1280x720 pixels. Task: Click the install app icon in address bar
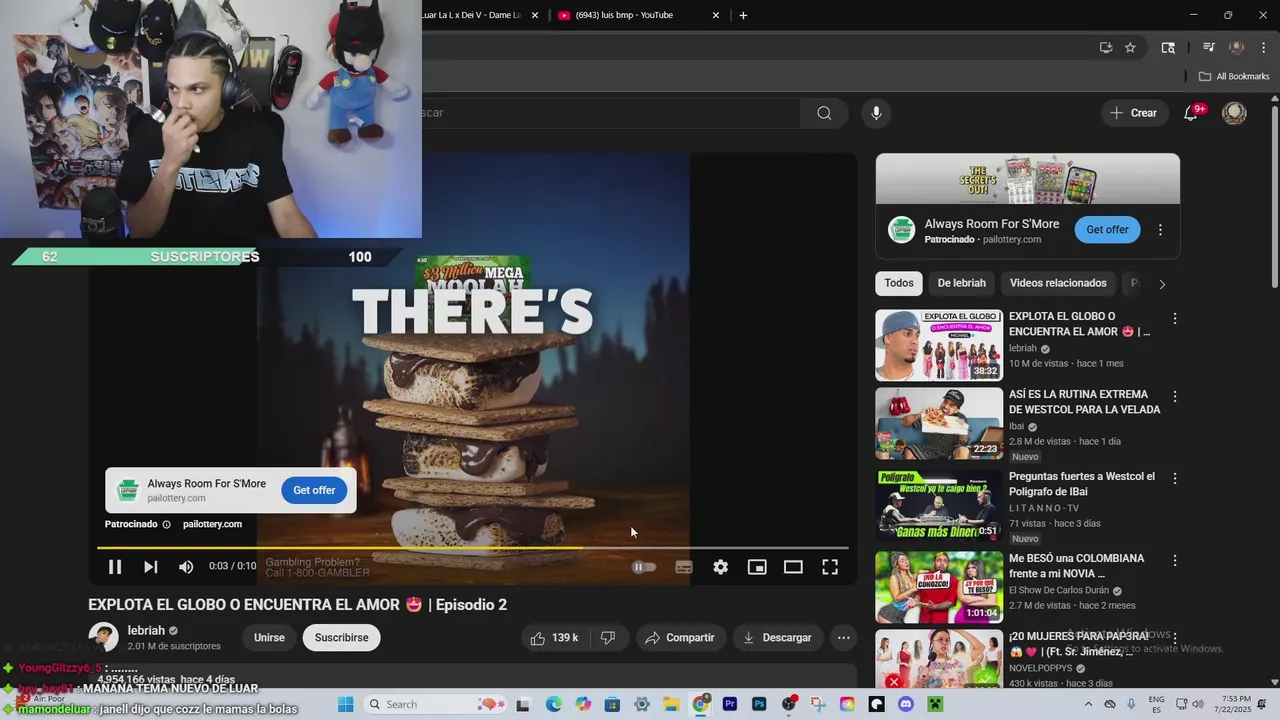tap(1105, 47)
